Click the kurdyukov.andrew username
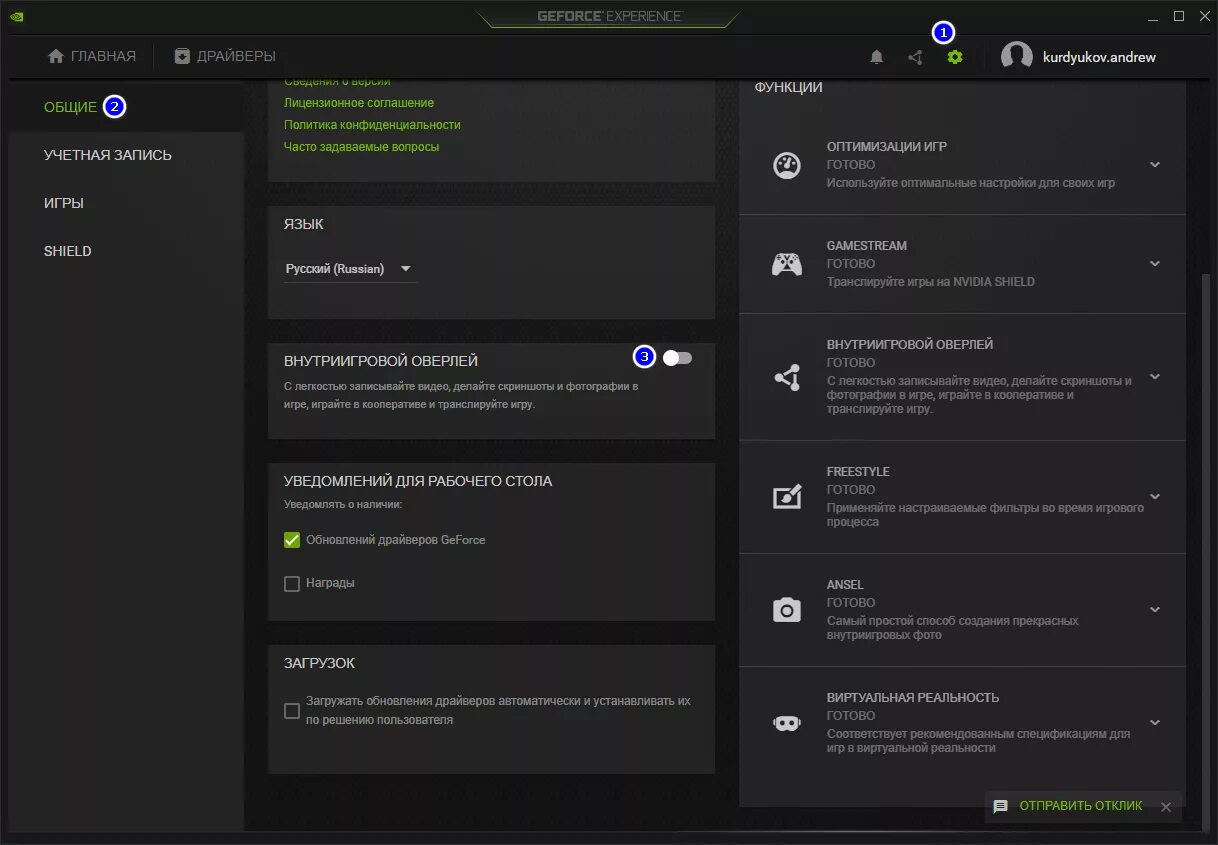This screenshot has width=1218, height=845. click(1099, 57)
